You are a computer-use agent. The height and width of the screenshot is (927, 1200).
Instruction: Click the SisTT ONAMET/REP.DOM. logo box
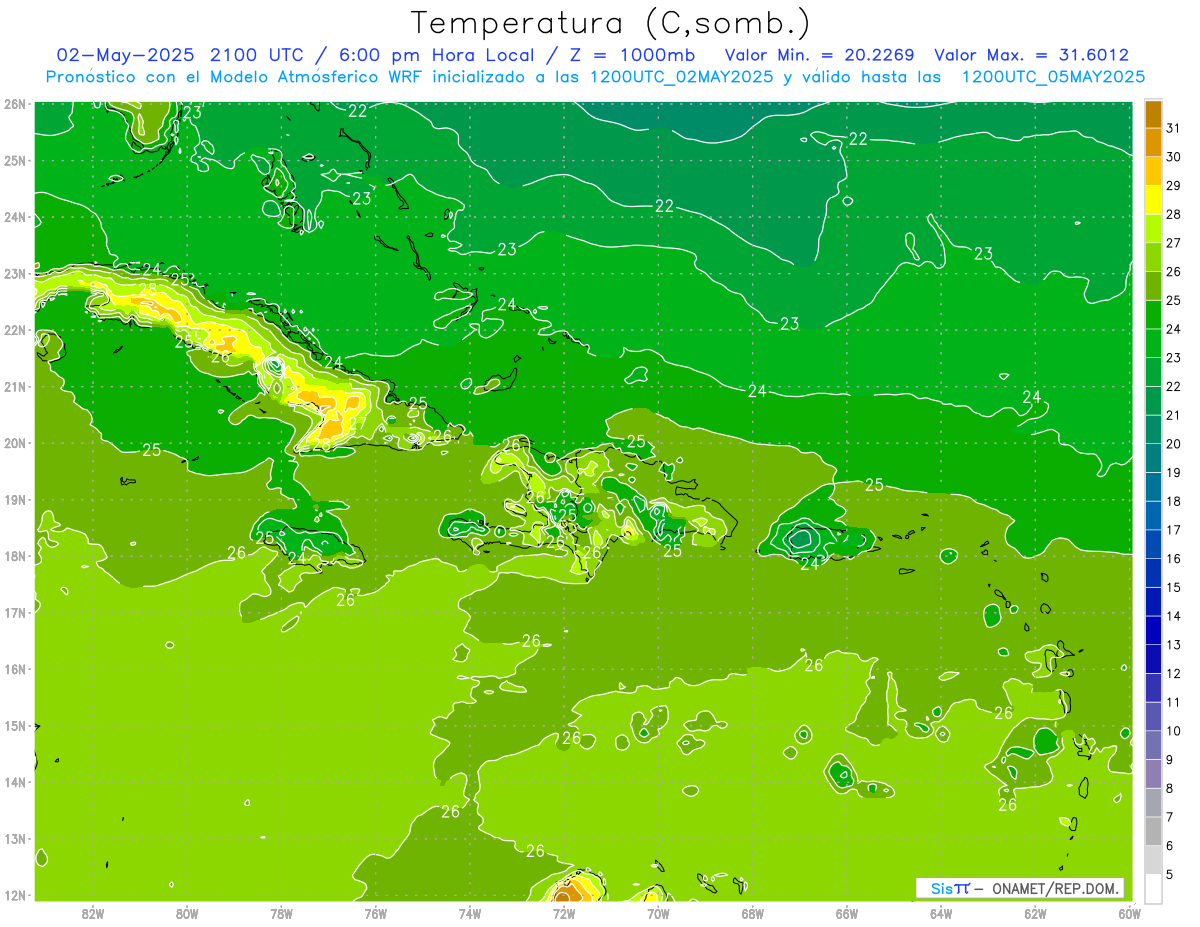pyautogui.click(x=1020, y=888)
